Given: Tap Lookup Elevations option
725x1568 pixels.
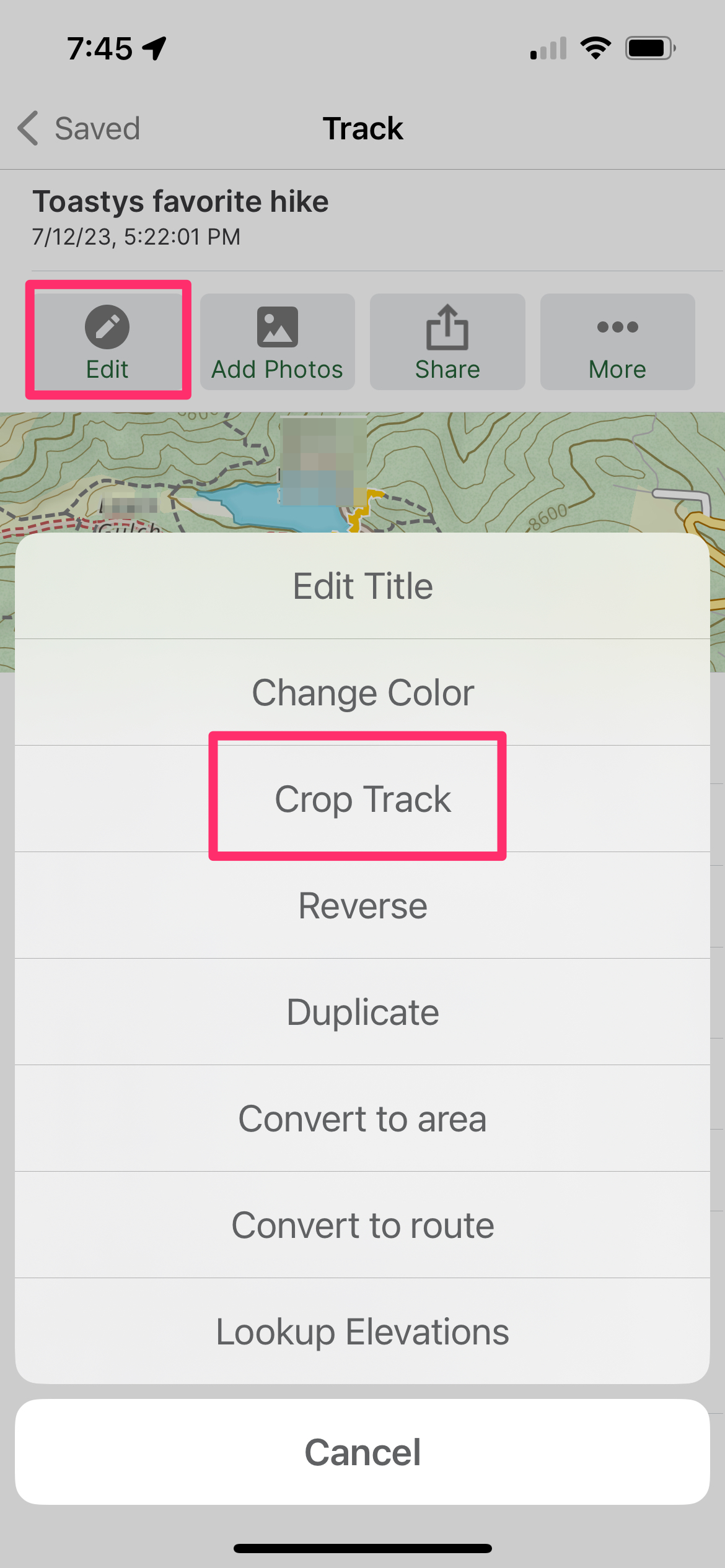Looking at the screenshot, I should point(362,1331).
